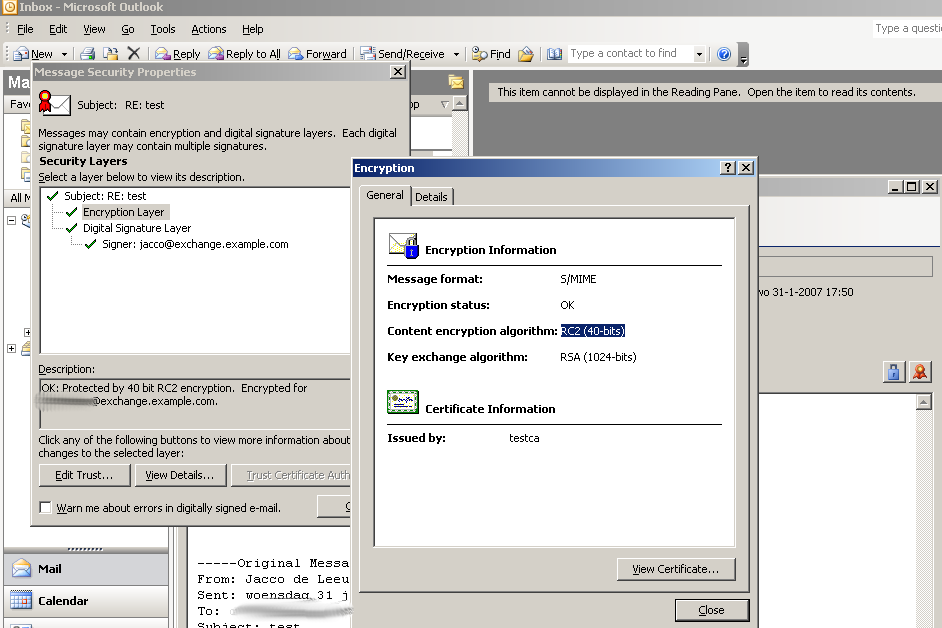This screenshot has width=942, height=628.
Task: Click the Encryption dialog help question mark
Action: click(x=728, y=168)
